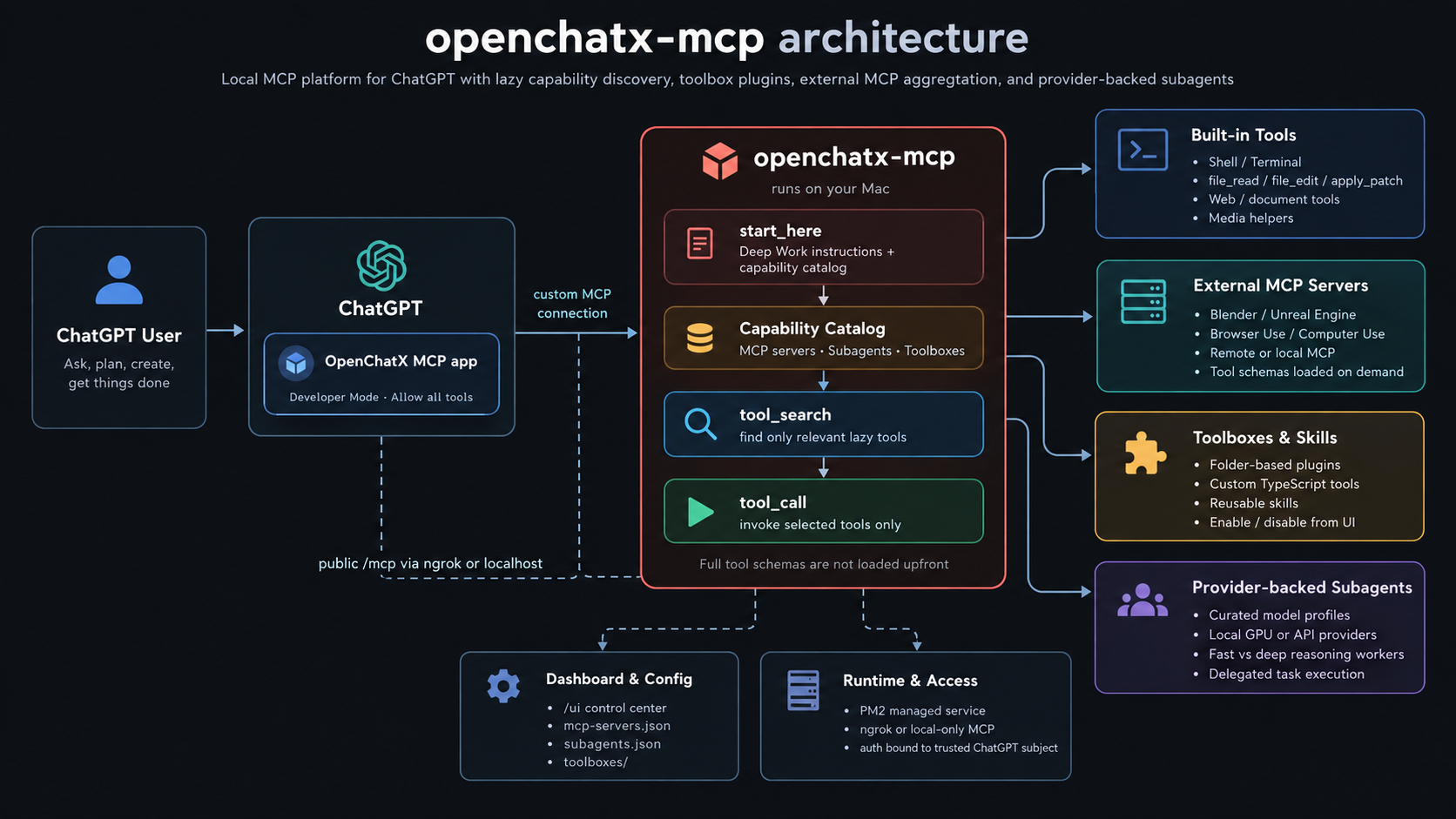
Task: Click "Enable / disable from UI" bullet
Action: (x=1282, y=522)
